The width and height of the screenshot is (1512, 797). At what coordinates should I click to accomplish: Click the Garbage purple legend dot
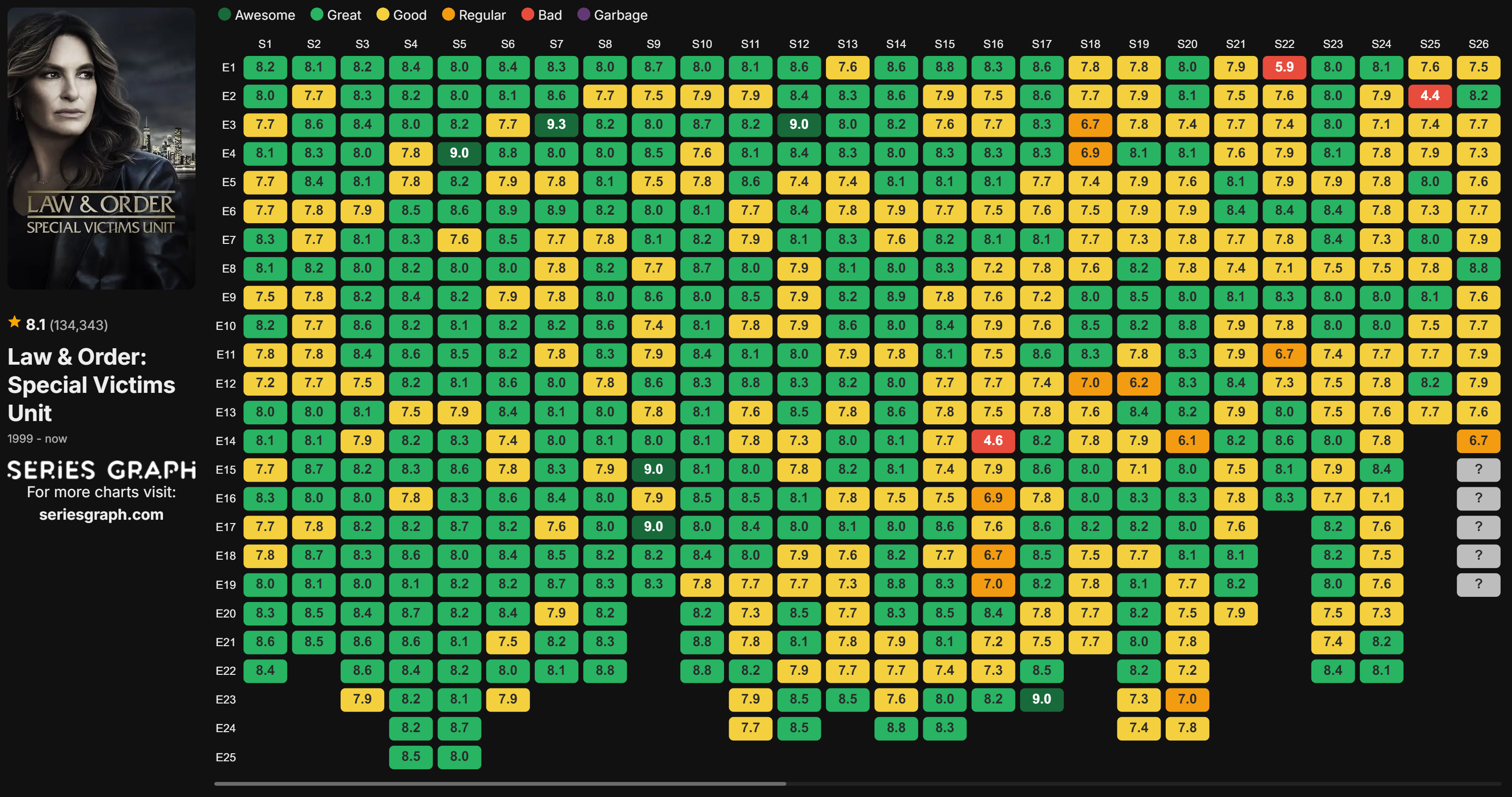[584, 15]
